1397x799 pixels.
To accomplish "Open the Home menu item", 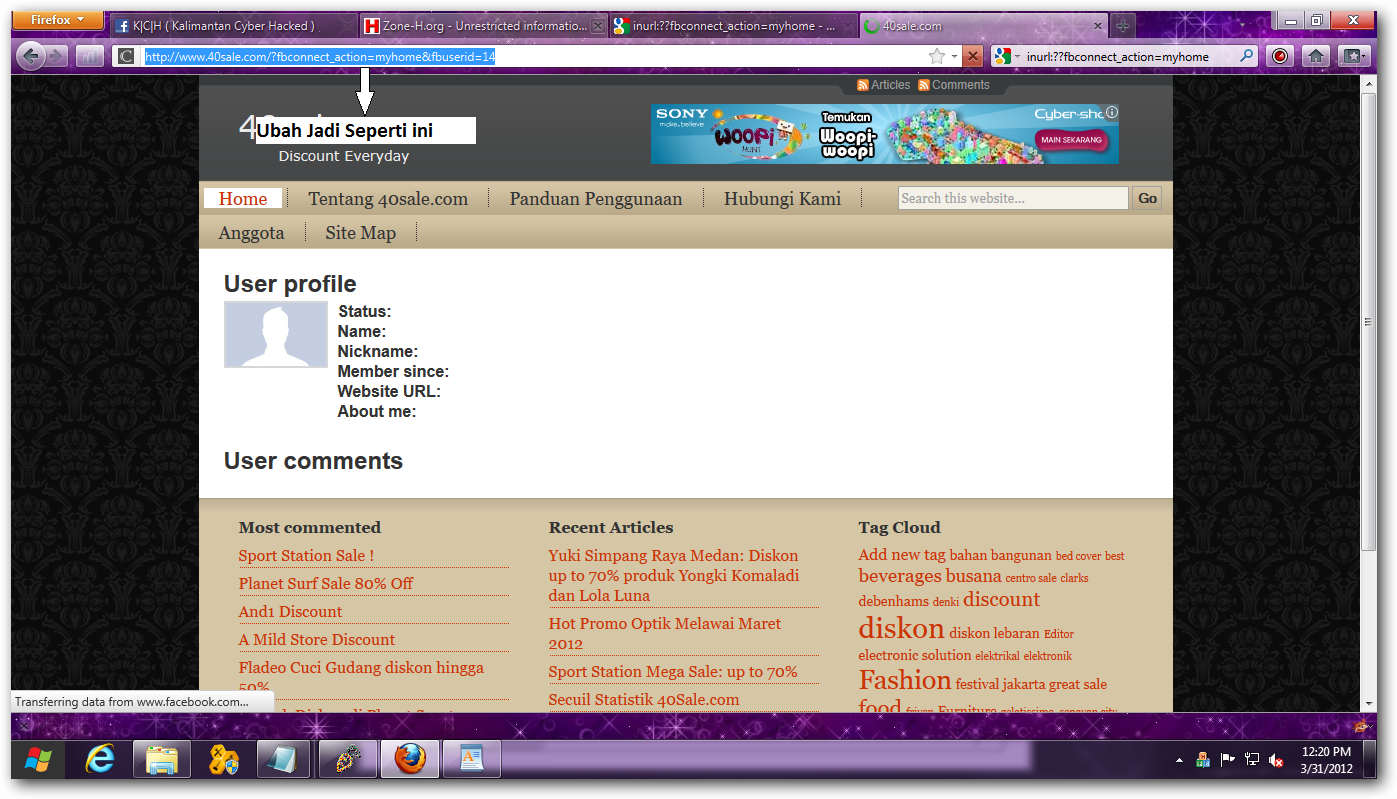I will tap(243, 198).
